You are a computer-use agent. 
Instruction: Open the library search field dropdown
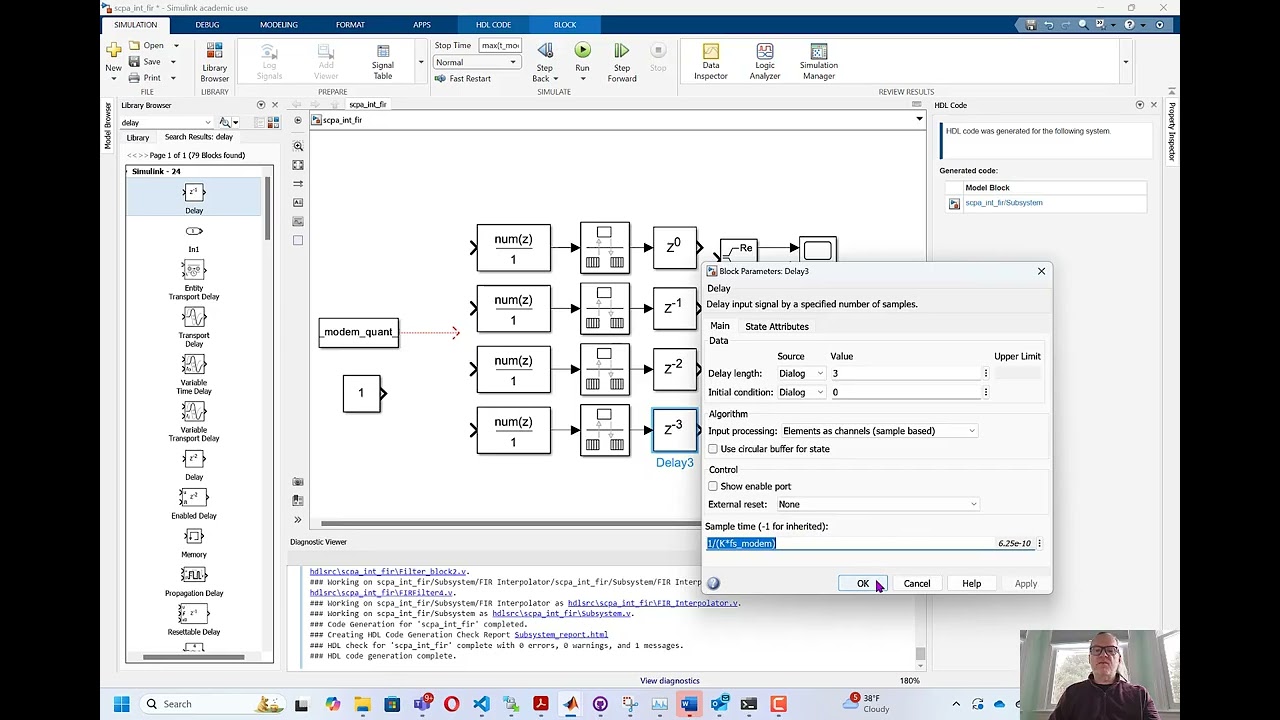coord(207,122)
